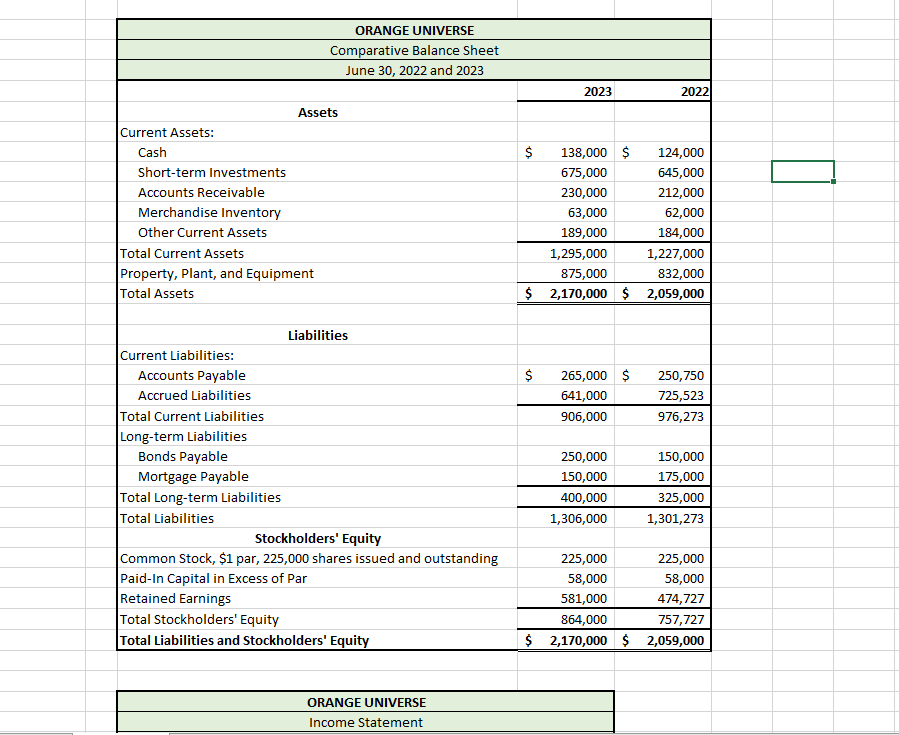Click the ORANGE UNIVERSE title cell

point(414,30)
